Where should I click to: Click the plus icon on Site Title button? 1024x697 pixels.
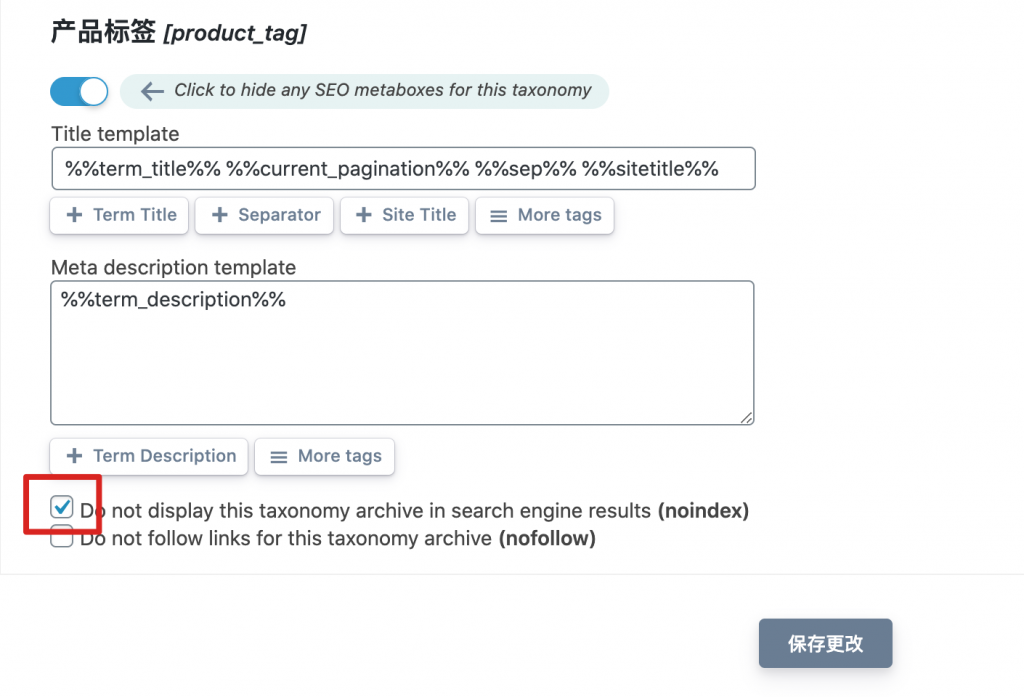(364, 215)
